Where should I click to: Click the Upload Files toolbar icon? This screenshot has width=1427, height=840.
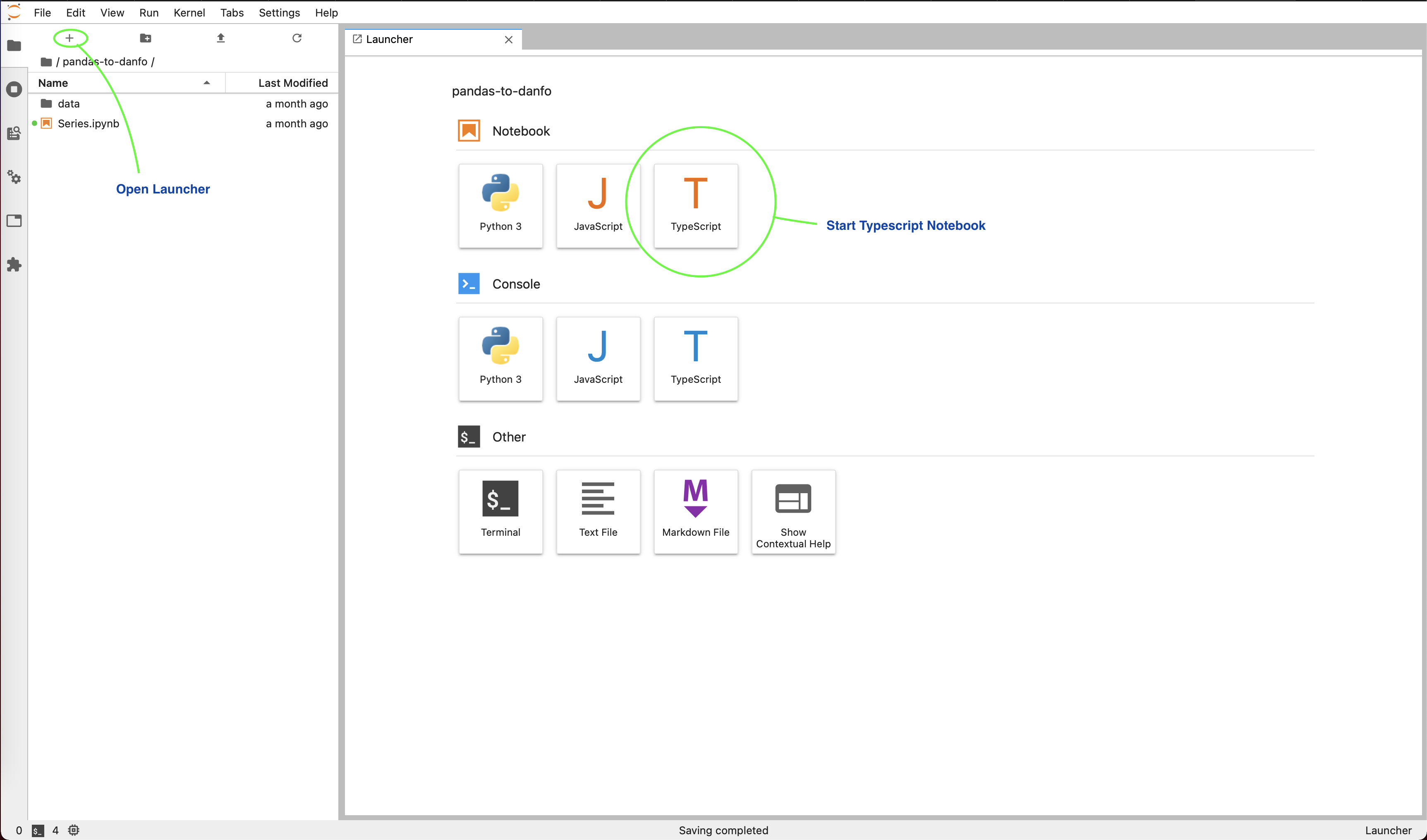221,38
